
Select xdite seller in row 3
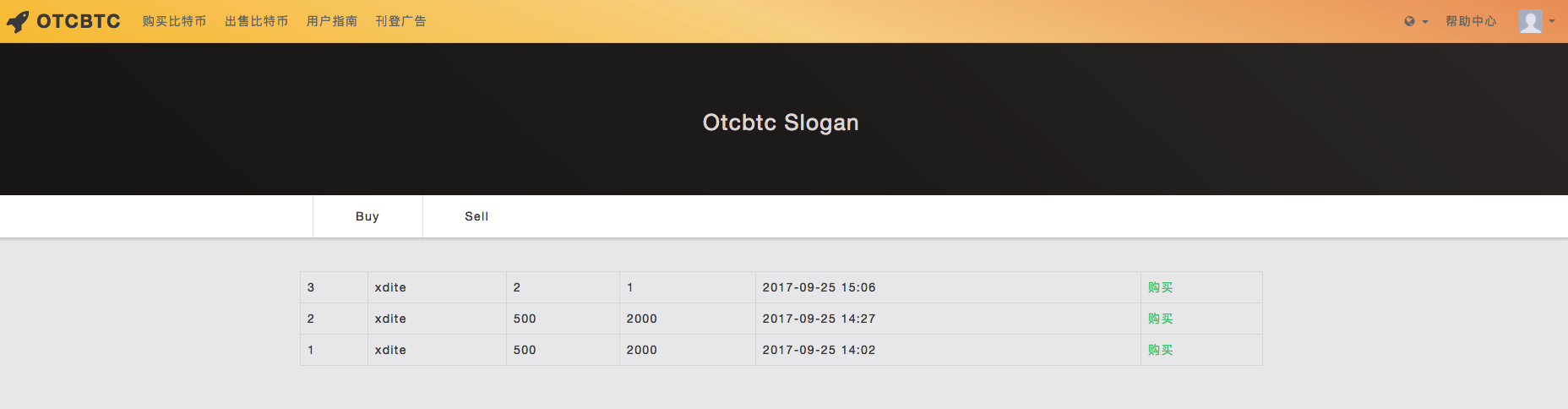tap(390, 287)
